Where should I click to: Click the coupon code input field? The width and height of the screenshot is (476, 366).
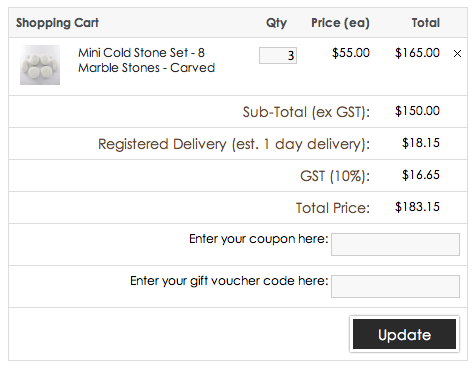(x=395, y=244)
